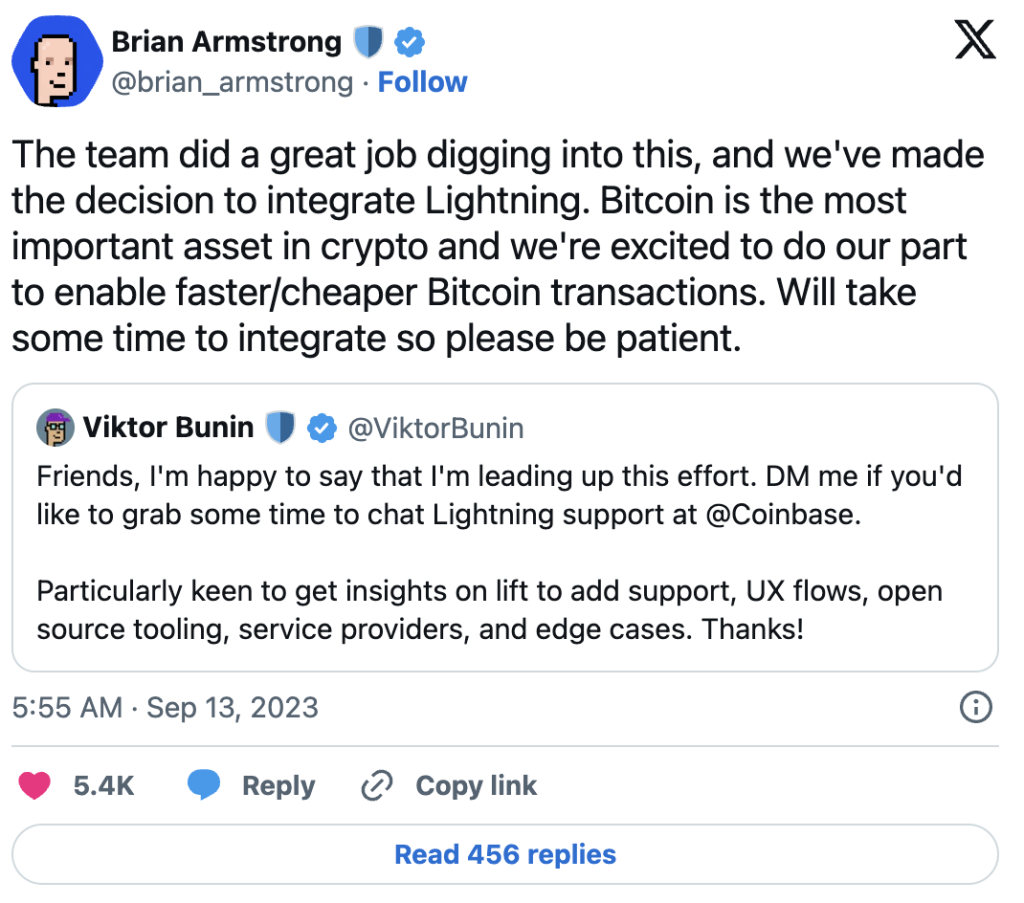
Task: Click Viktor Bunin's small avatar
Action: [x=55, y=428]
